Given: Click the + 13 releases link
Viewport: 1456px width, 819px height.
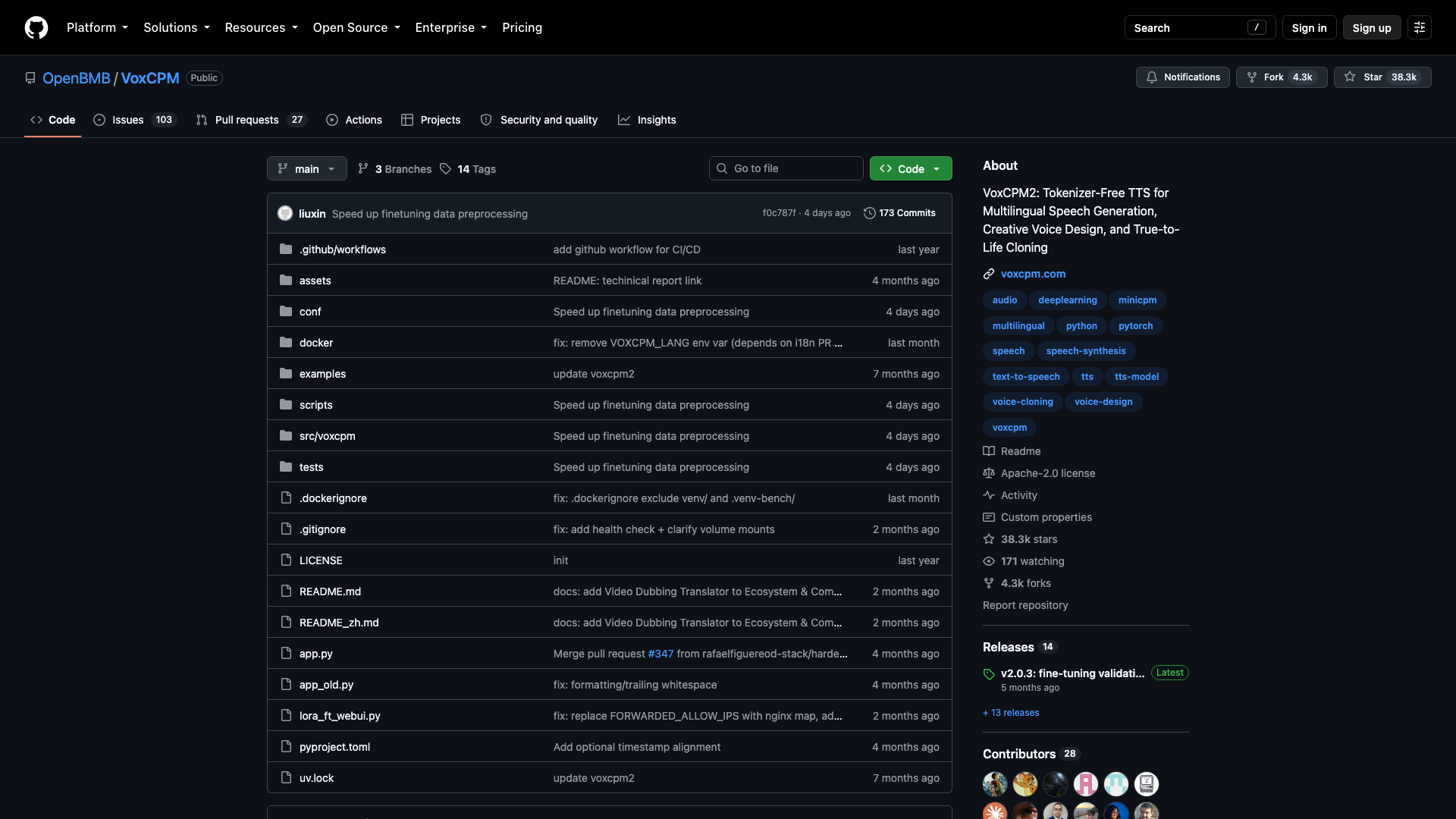Looking at the screenshot, I should point(1011,713).
